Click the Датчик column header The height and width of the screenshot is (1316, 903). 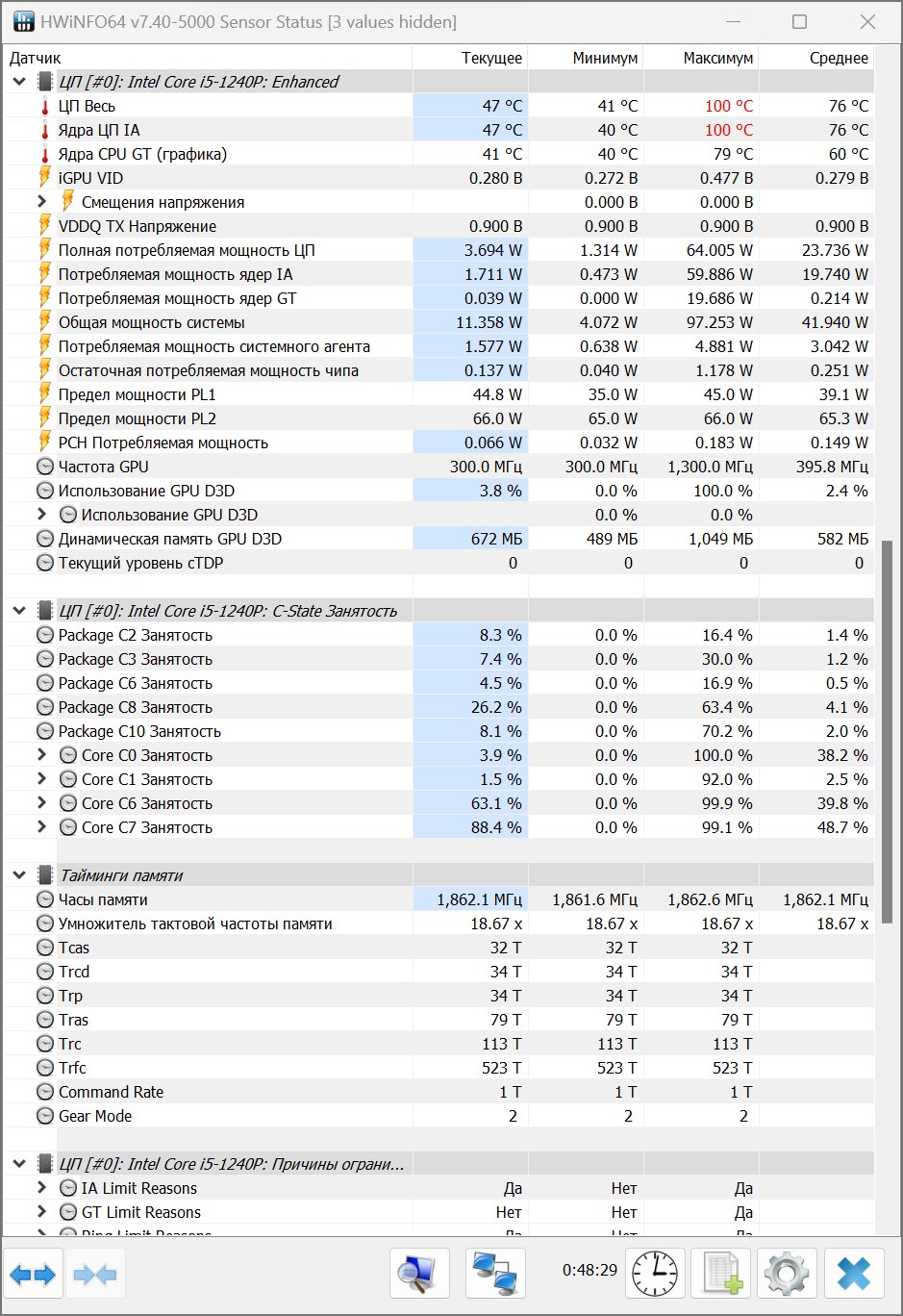pos(208,58)
